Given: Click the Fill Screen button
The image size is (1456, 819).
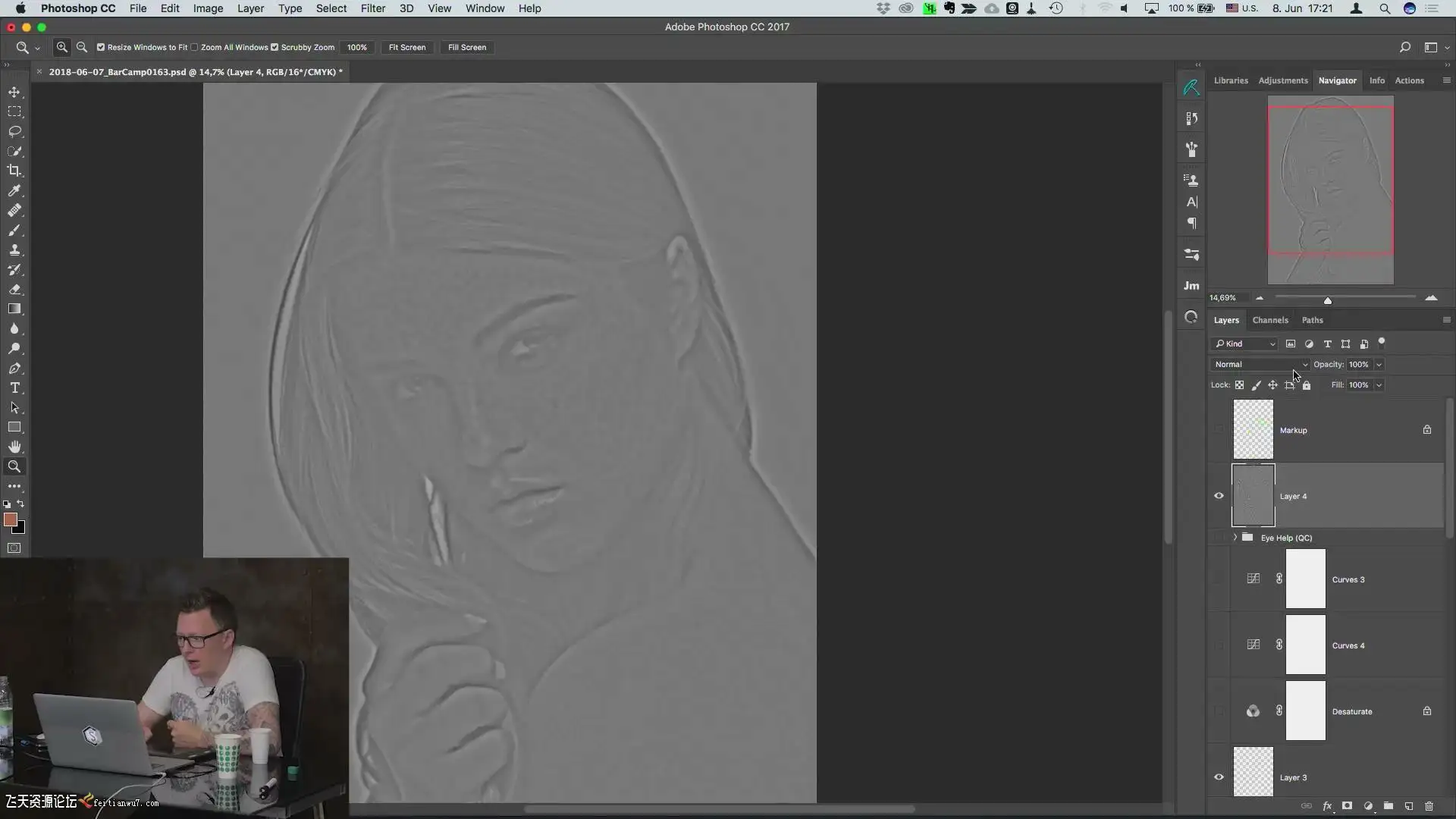Looking at the screenshot, I should [x=466, y=47].
